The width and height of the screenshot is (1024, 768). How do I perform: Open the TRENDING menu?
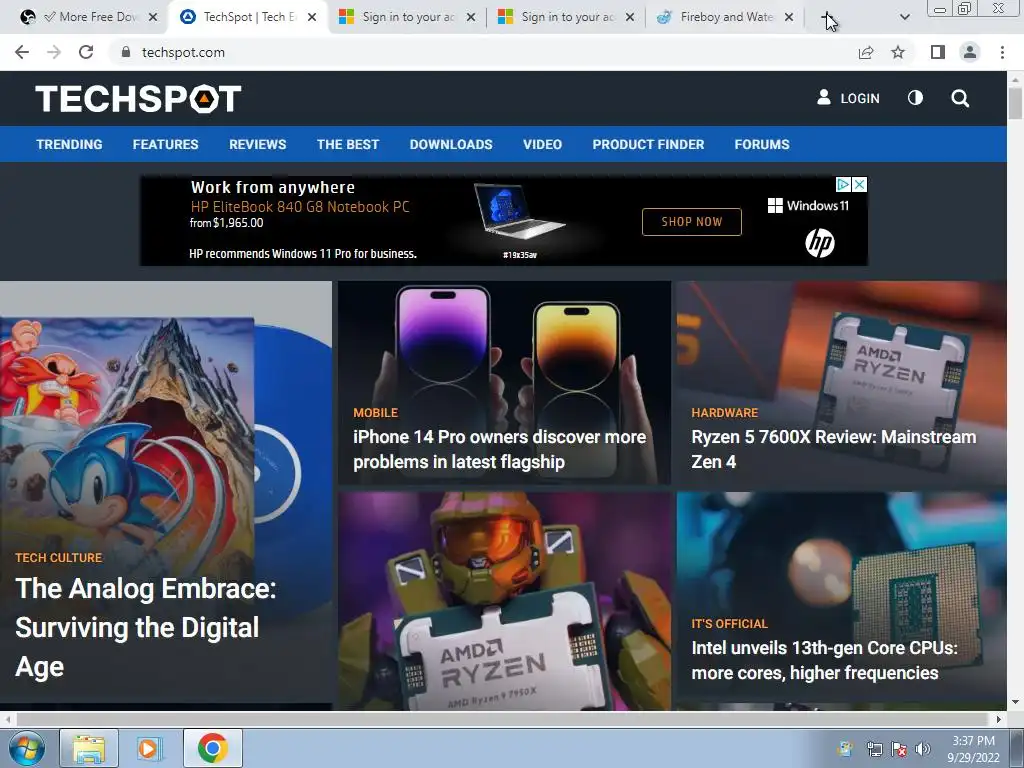(x=69, y=144)
